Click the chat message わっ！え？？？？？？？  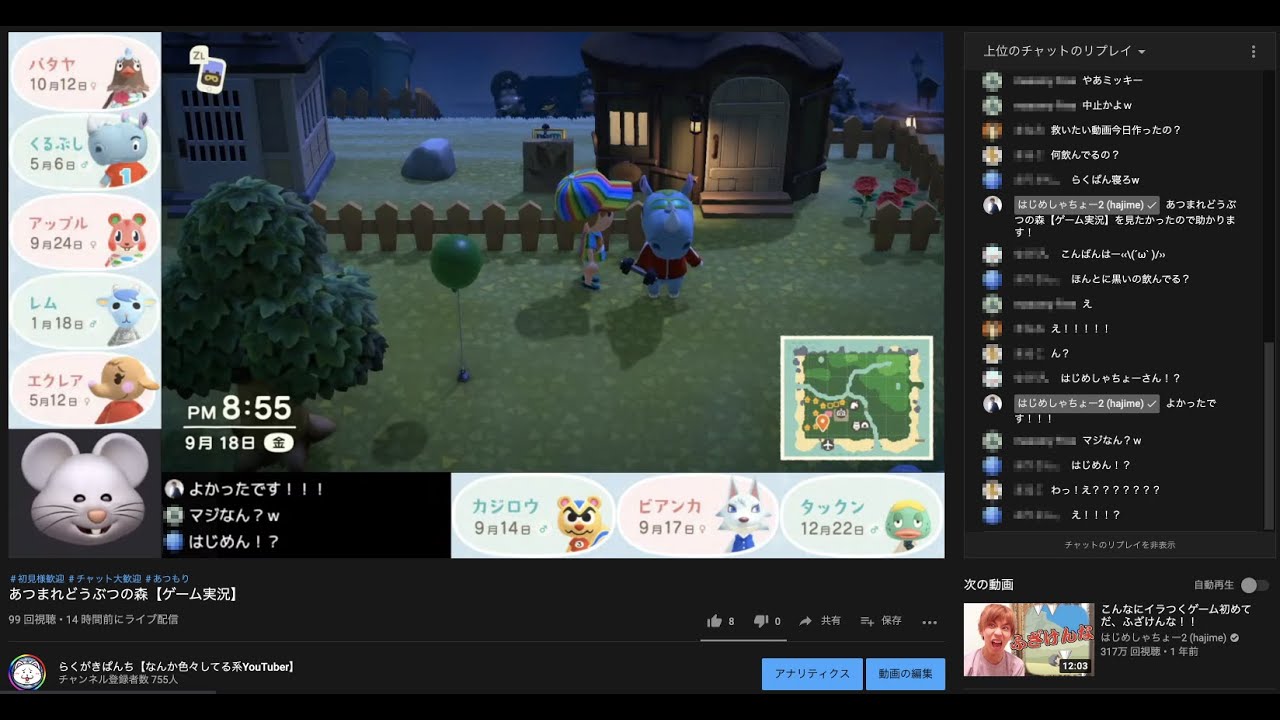point(1105,490)
